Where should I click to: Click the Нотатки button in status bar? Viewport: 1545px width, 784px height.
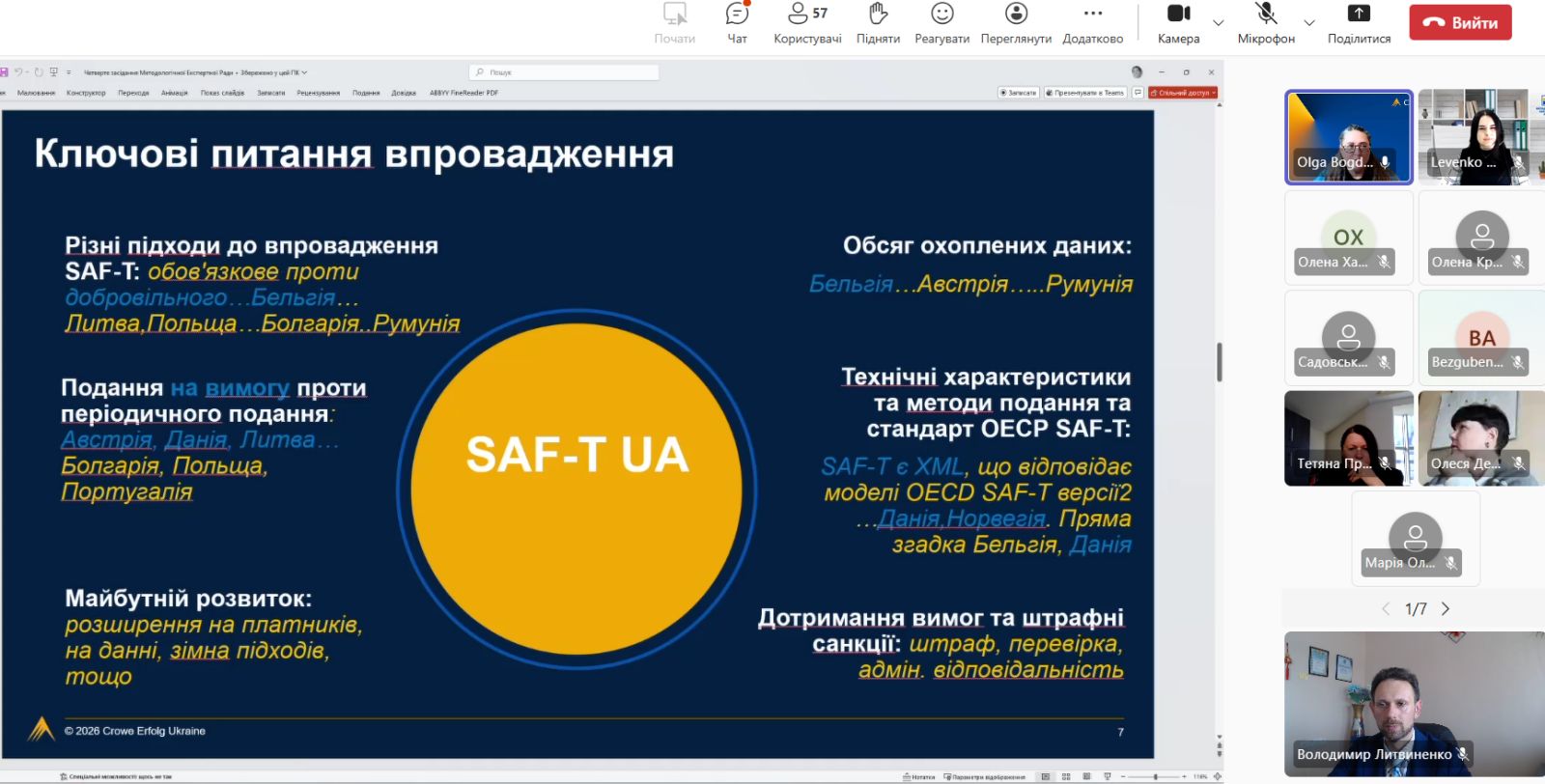[x=919, y=776]
